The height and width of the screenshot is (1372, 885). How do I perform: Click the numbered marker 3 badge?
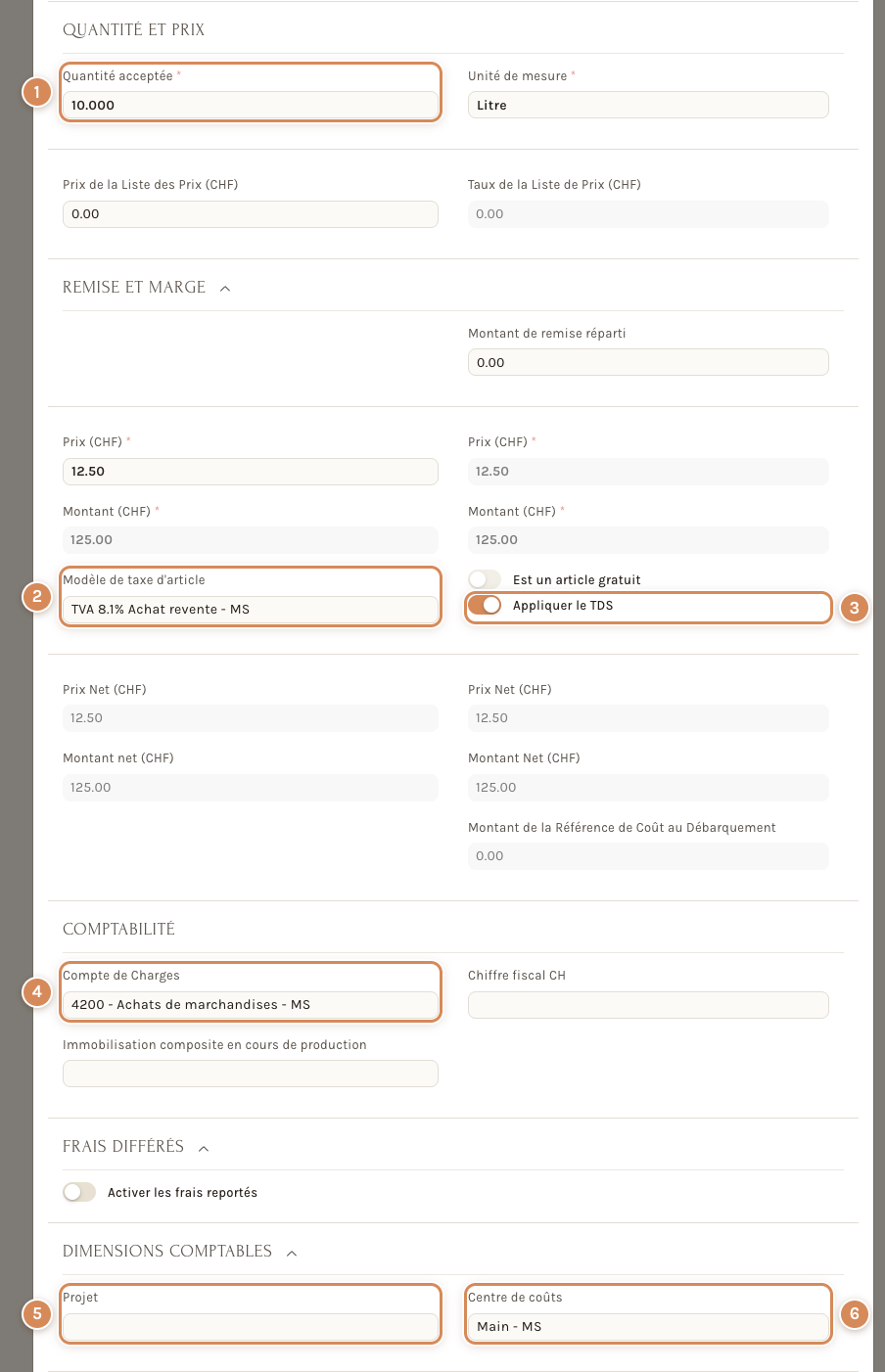[855, 608]
